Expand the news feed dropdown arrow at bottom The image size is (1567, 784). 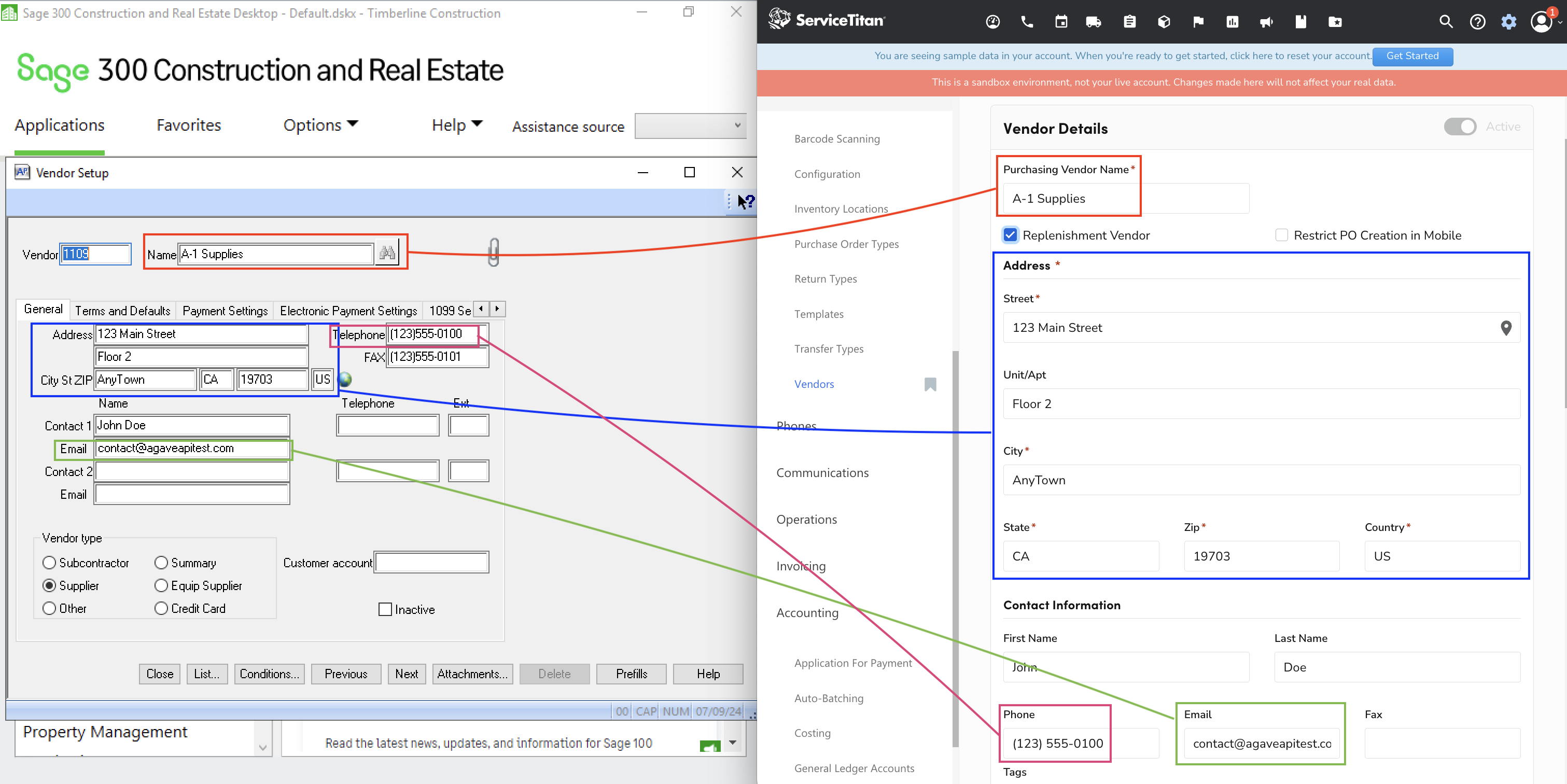pos(732,742)
